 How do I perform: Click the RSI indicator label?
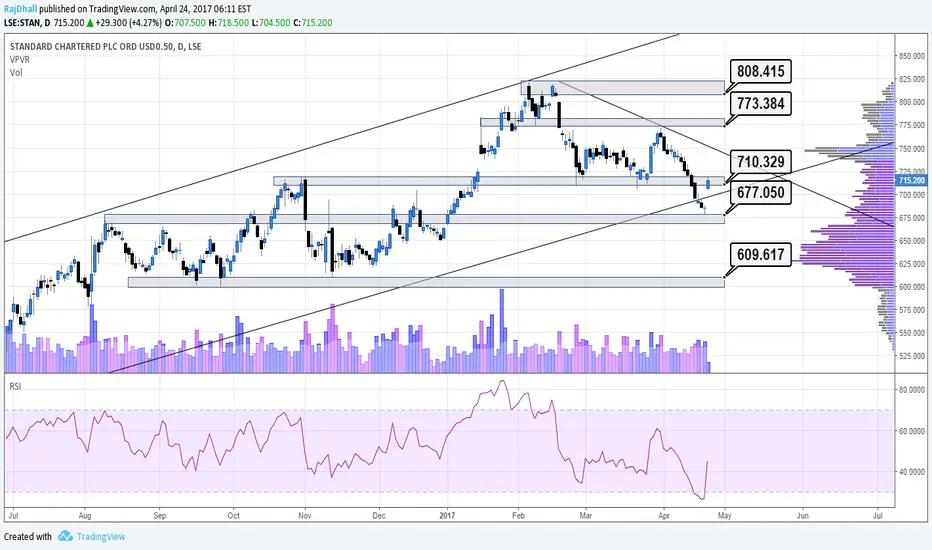click(x=15, y=386)
